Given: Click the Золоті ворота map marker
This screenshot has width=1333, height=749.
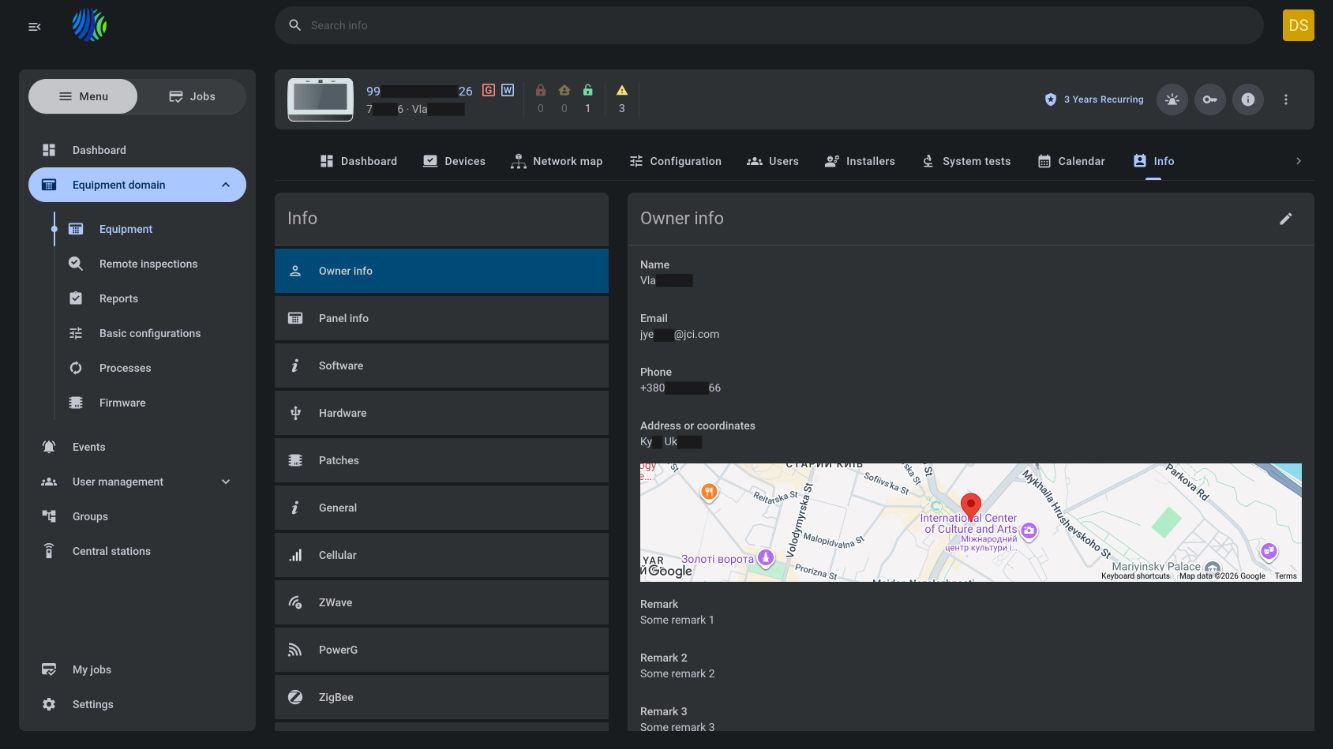Looking at the screenshot, I should (765, 557).
